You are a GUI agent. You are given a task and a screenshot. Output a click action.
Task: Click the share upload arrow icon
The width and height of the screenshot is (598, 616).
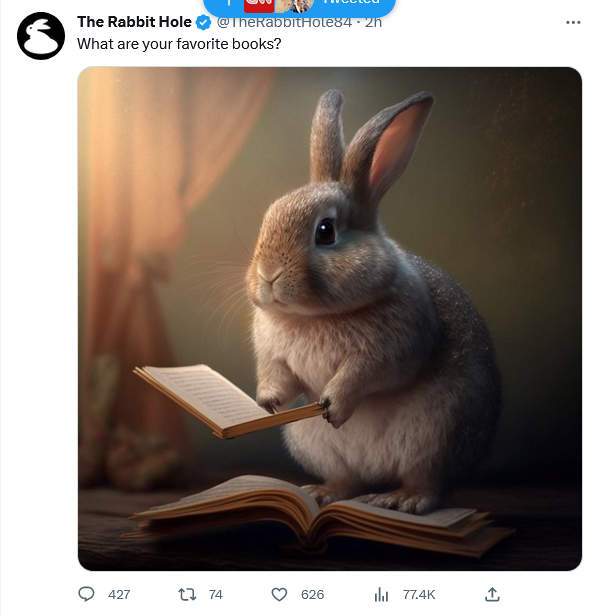tap(492, 594)
